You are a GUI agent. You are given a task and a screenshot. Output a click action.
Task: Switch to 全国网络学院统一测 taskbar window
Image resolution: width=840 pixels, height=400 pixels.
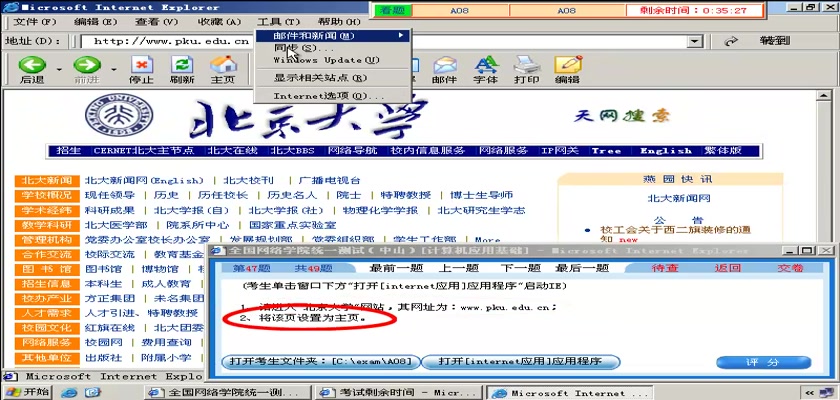pos(228,393)
